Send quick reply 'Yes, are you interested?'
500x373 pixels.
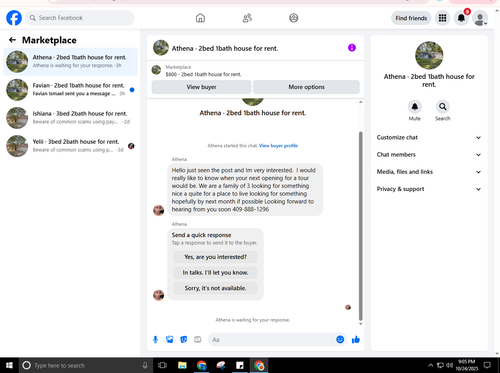215,257
